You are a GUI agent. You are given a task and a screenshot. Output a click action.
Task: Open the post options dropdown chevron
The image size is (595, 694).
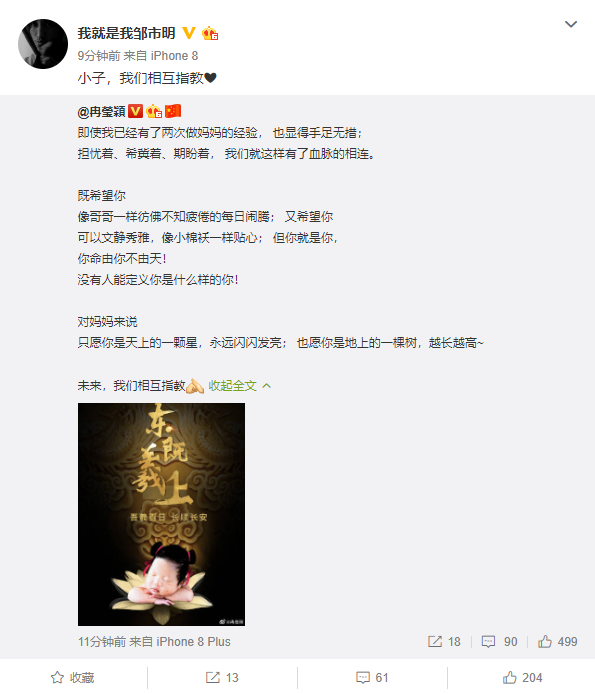[x=571, y=24]
